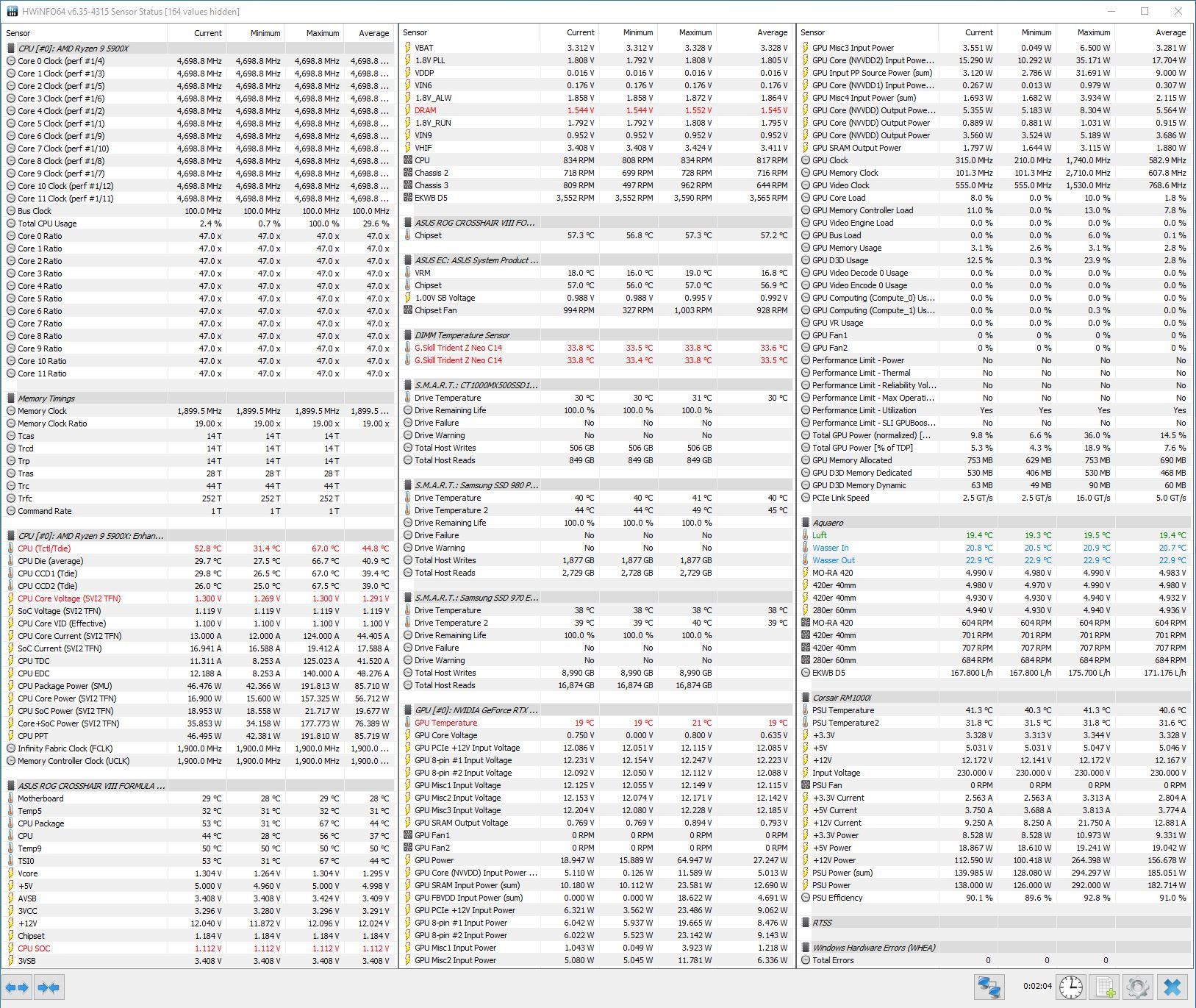Viewport: 1196px width, 1008px height.
Task: Click the thermometer icon beside CPU (Tctl/Tdie)
Action: (11, 548)
